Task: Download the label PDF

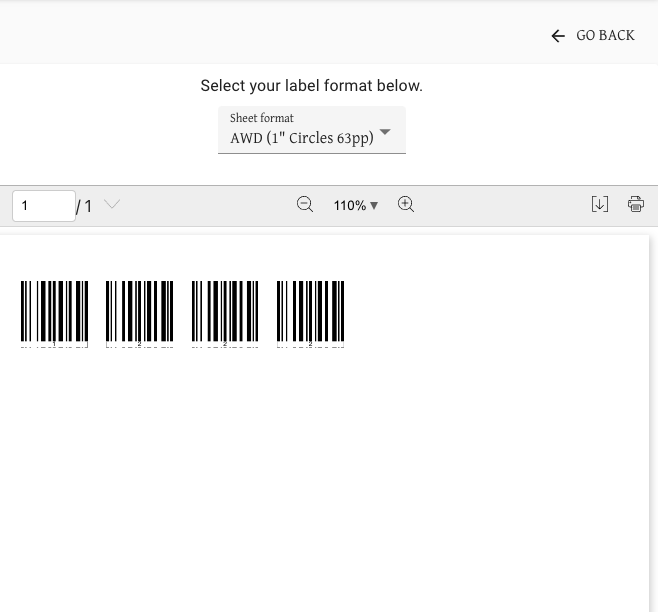Action: pyautogui.click(x=600, y=204)
